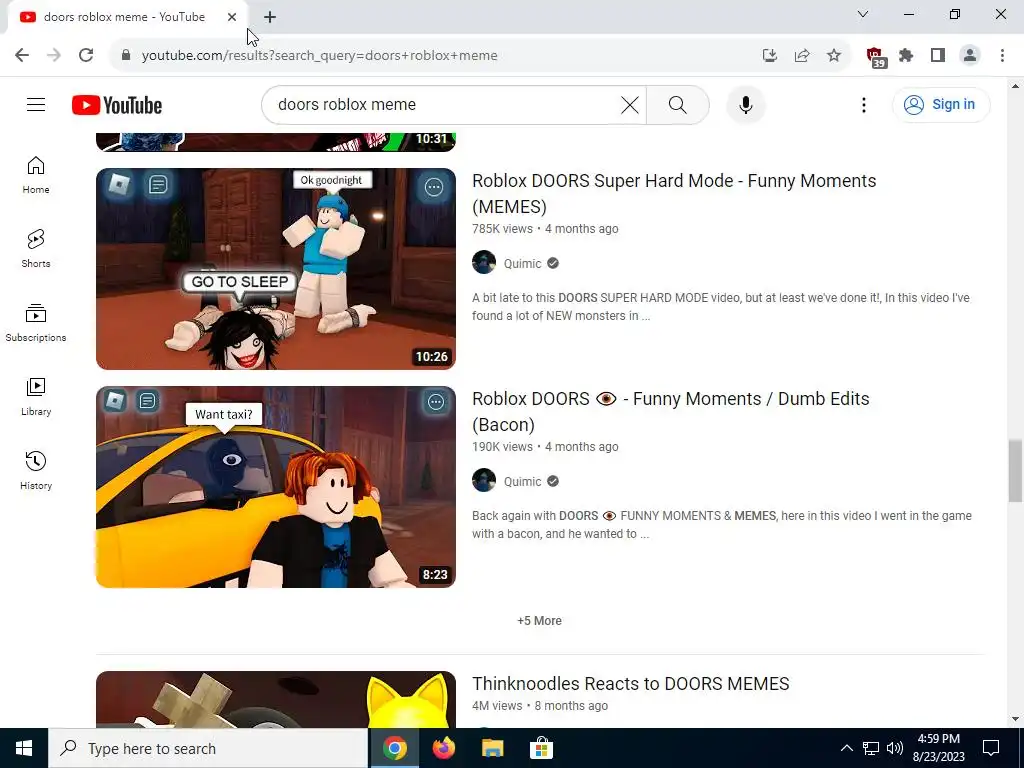Open Shorts in the sidebar
Image resolution: width=1024 pixels, height=768 pixels.
point(36,249)
